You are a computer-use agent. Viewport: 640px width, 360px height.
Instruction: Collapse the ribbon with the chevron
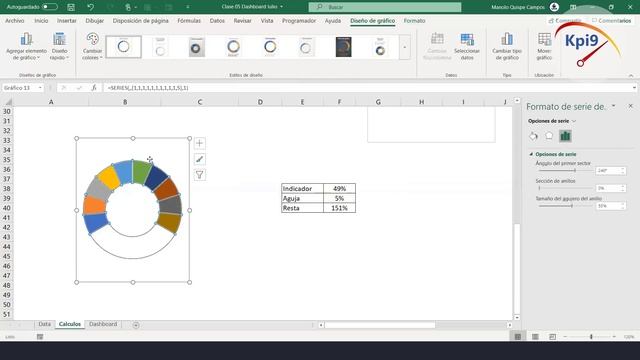[x=631, y=76]
